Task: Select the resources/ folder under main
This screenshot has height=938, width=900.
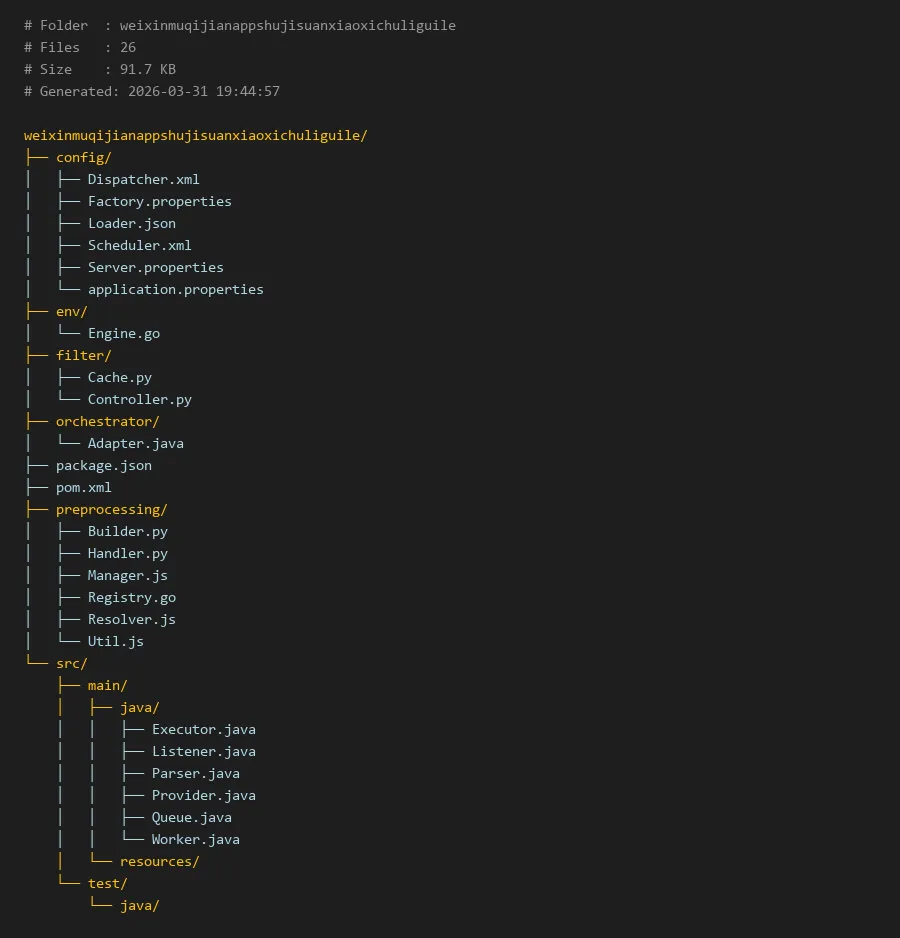Action: [x=159, y=861]
